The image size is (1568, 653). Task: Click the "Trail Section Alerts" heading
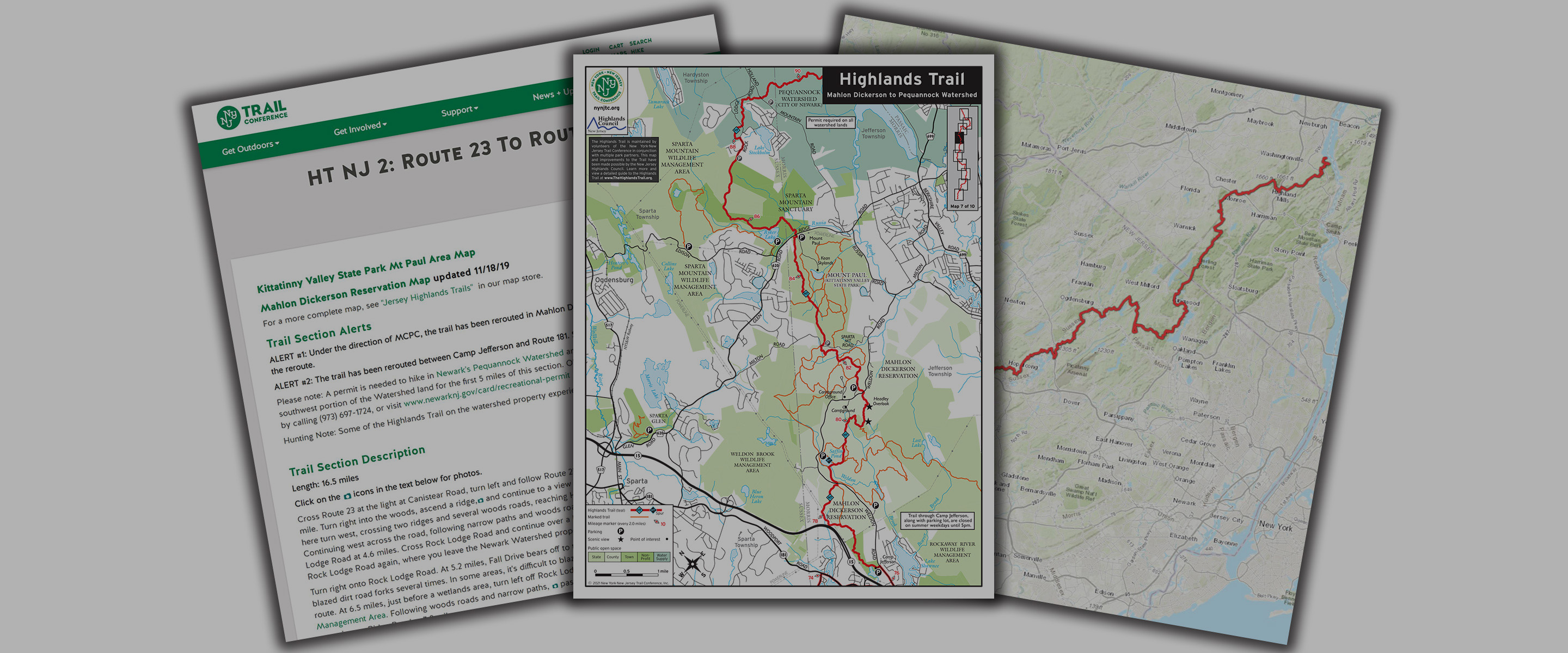318,334
